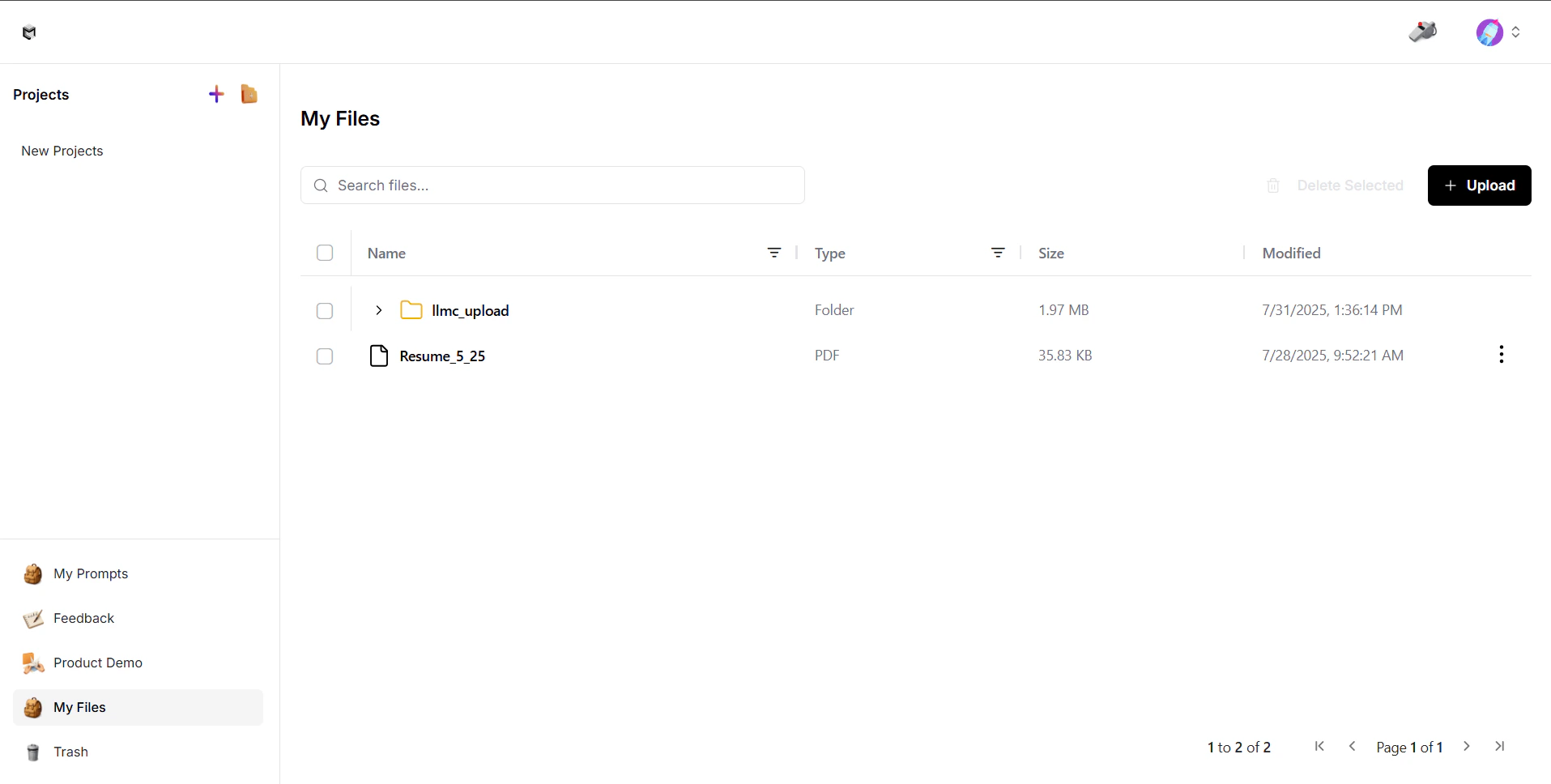Screen dimensions: 1551x784
Task: Click the rocket profile avatar
Action: click(1490, 32)
